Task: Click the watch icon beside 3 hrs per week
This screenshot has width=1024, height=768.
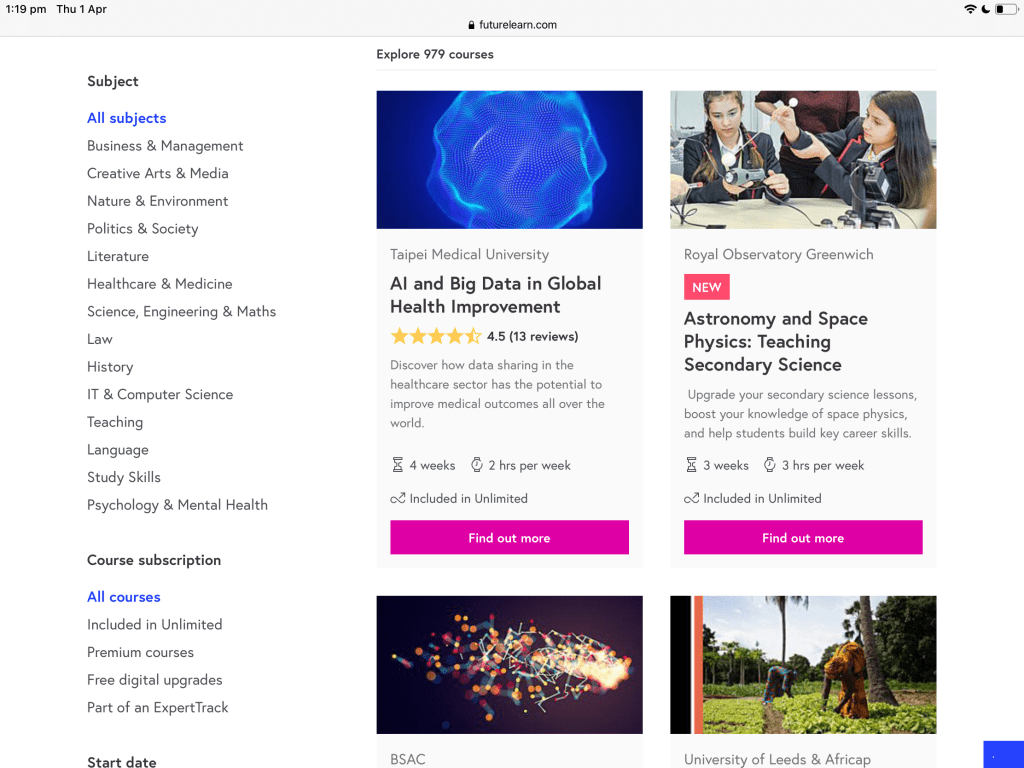Action: [x=770, y=465]
